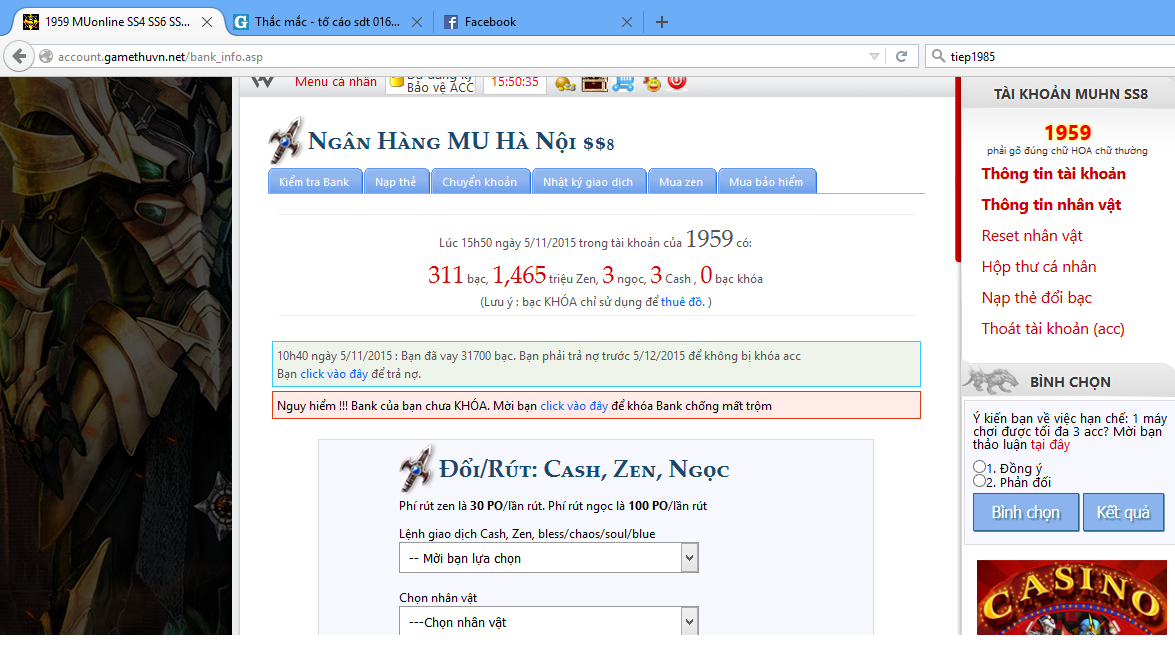The width and height of the screenshot is (1175, 648).
Task: Open the address bar history dropdown arrow
Action: click(x=874, y=56)
